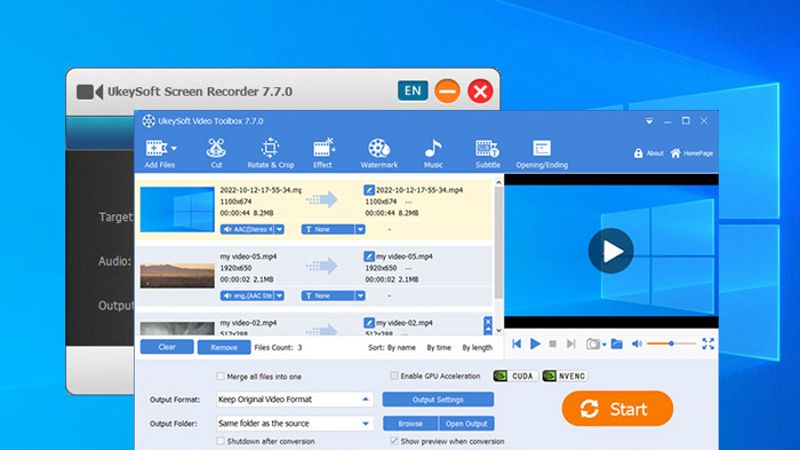Select the my video-05.mp4 thumbnail
Viewport: 800px width, 450px height.
click(x=177, y=276)
